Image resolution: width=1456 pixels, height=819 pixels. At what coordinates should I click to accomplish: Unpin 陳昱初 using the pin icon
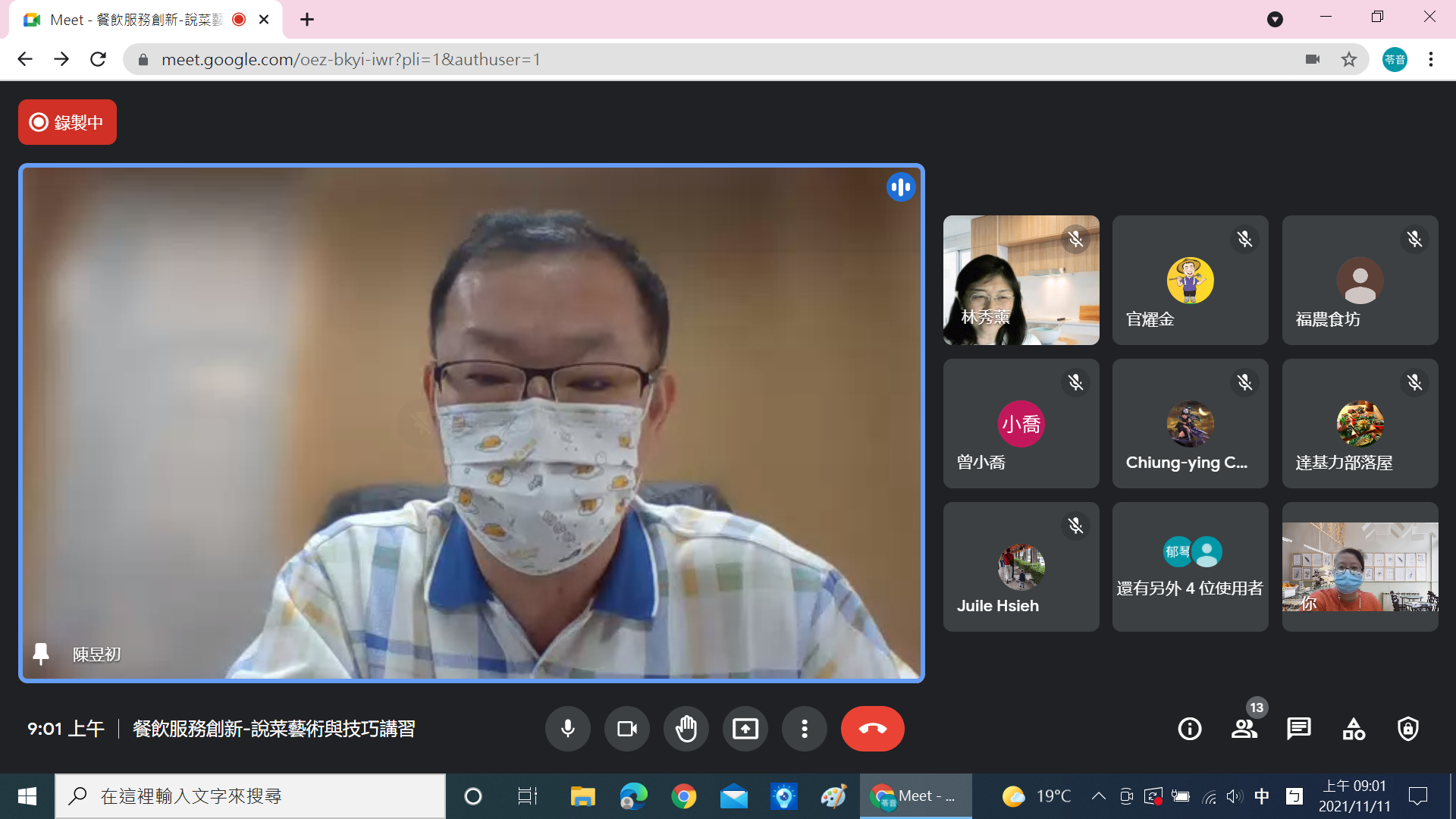pos(41,654)
